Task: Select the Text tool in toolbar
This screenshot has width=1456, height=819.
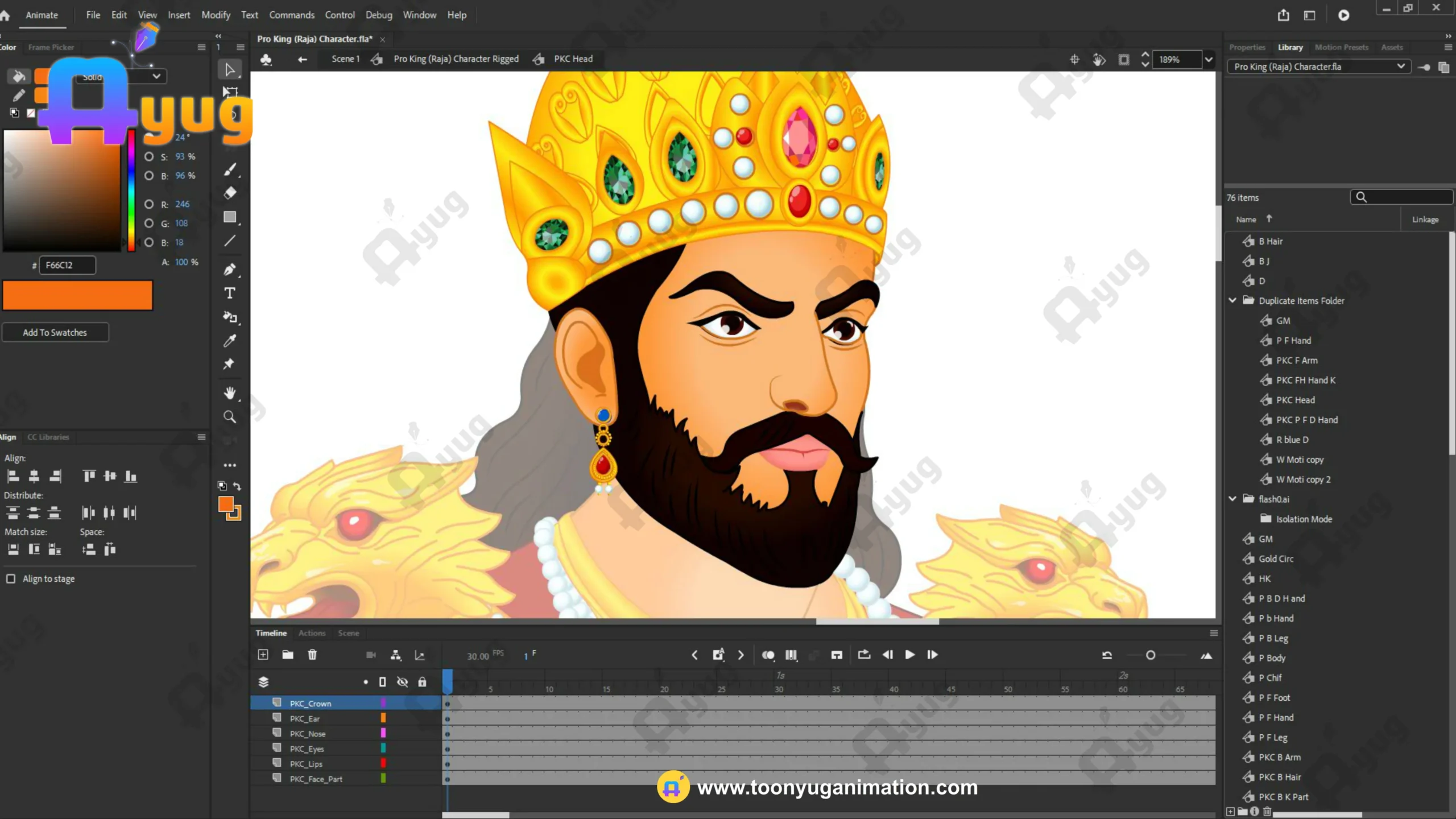Action: (x=230, y=293)
